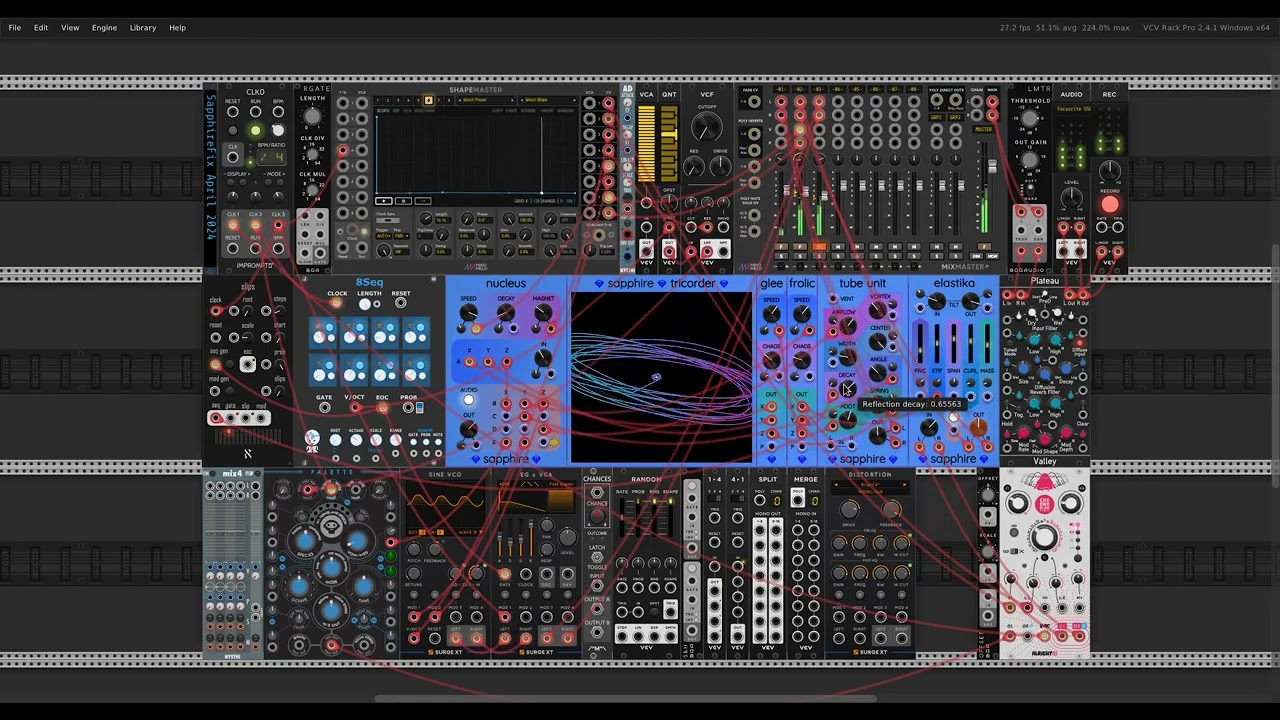The width and height of the screenshot is (1280, 720).
Task: Toggle the green RUN button on CLKD
Action: (x=256, y=130)
